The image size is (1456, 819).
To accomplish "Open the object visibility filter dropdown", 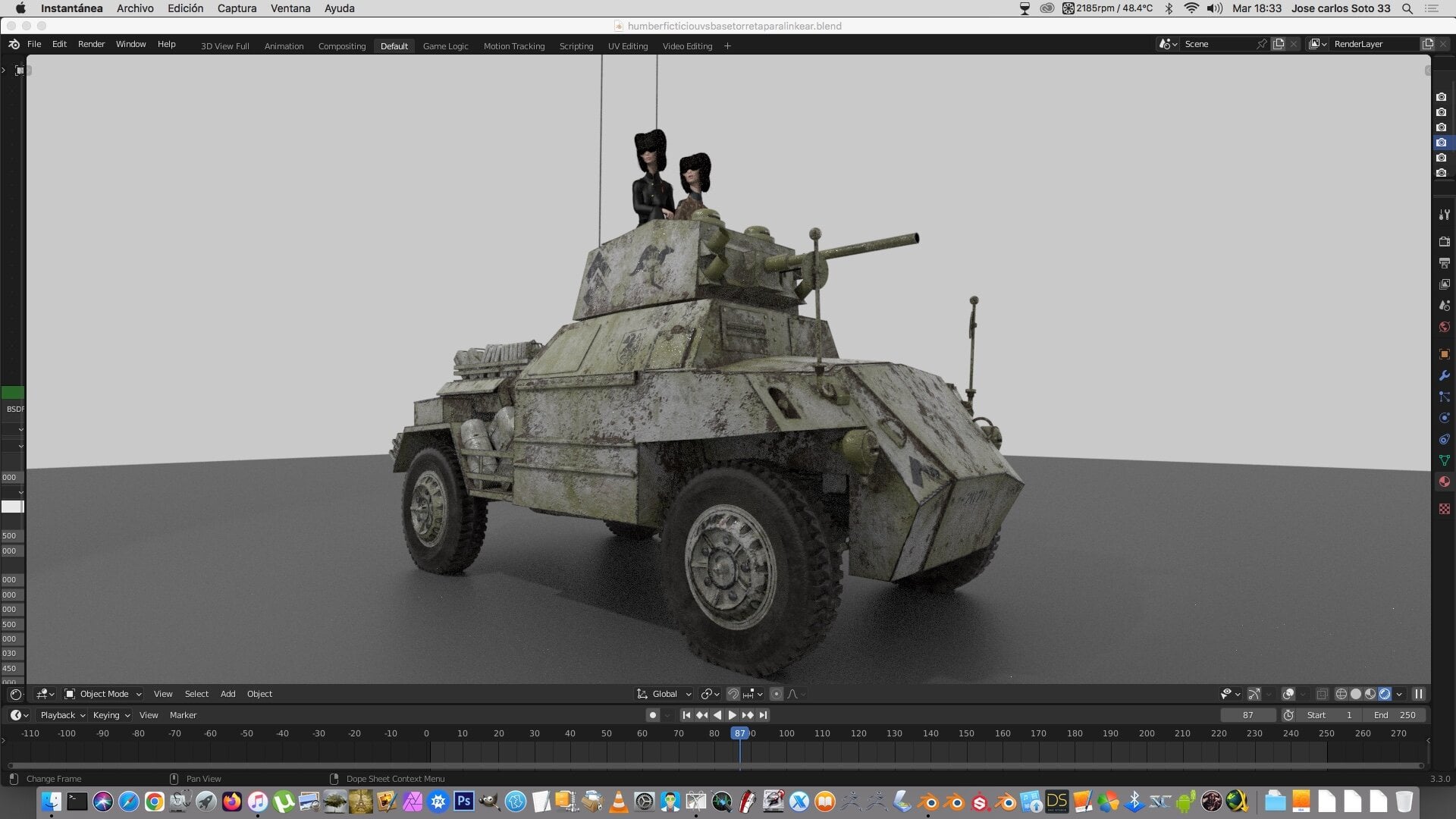I will pyautogui.click(x=1230, y=694).
